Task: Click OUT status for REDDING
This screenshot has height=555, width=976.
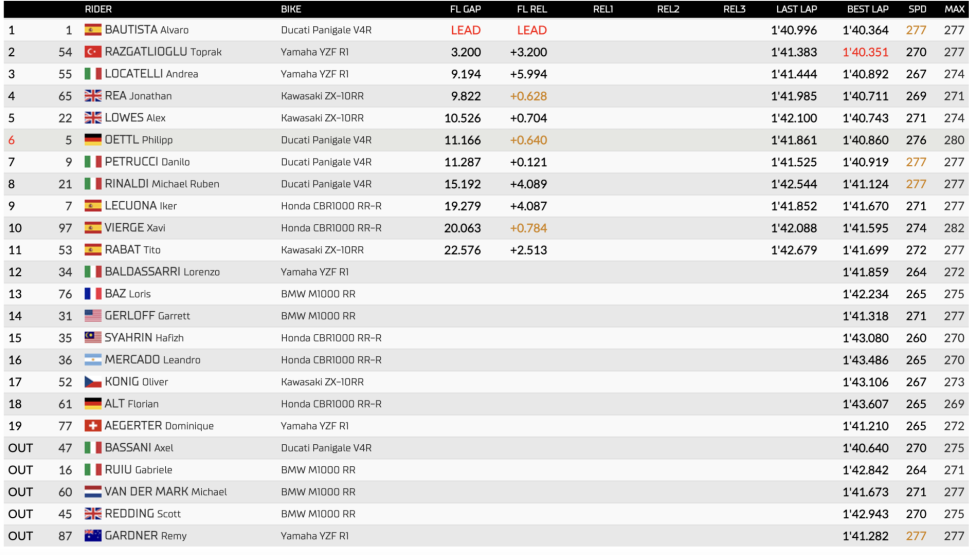Action: [21, 514]
